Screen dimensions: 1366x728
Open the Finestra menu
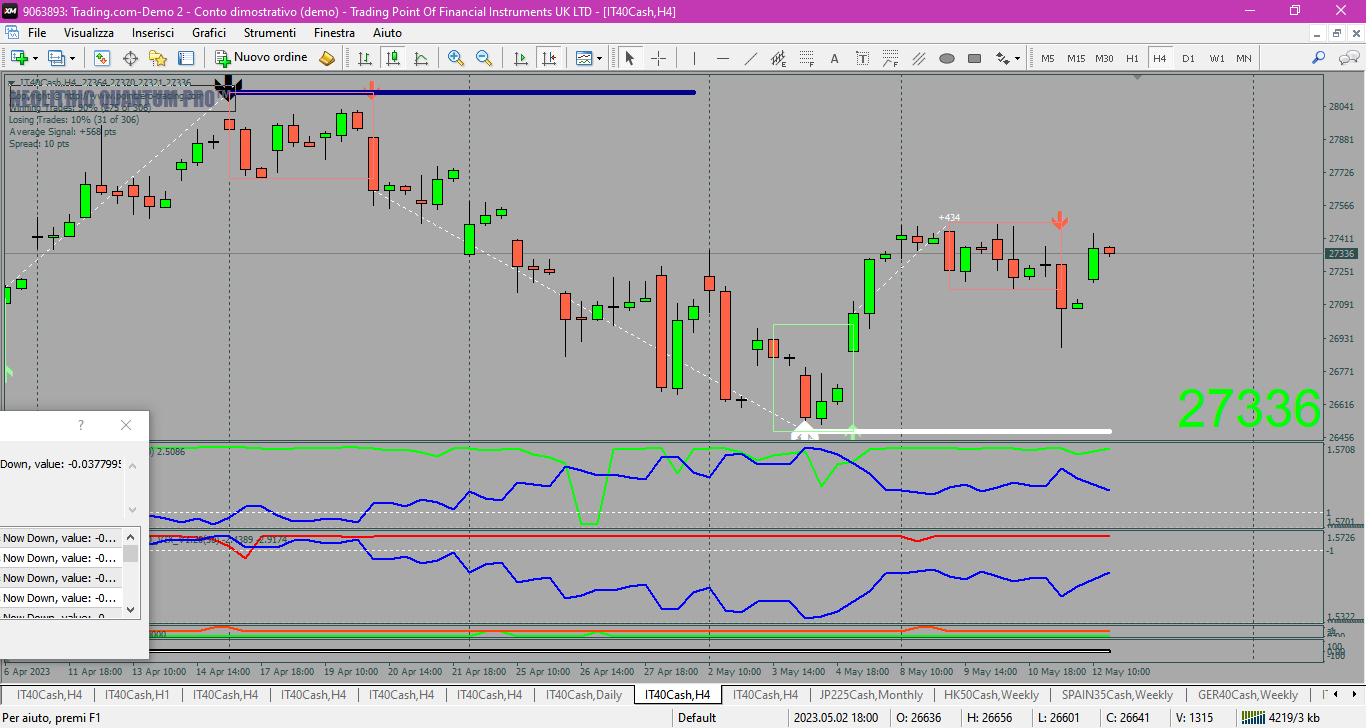(x=334, y=33)
